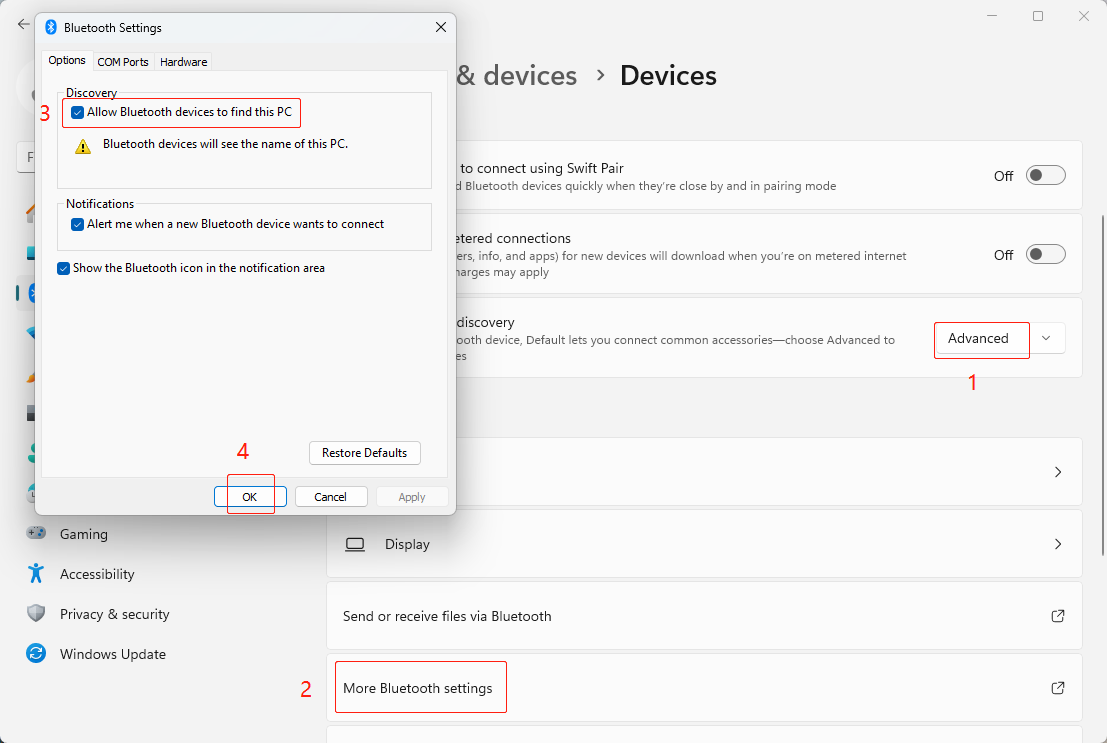Close the Bluetooth Settings dialog
1107x743 pixels.
441,27
